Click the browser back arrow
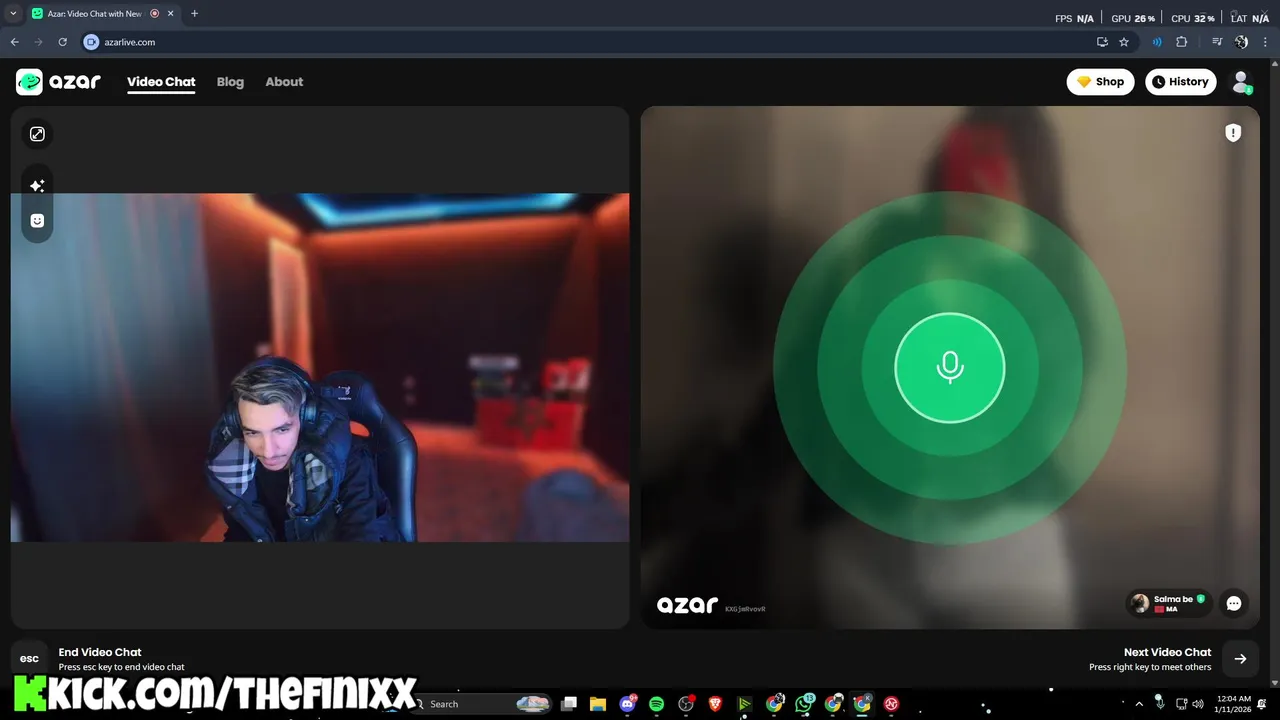 click(x=14, y=42)
